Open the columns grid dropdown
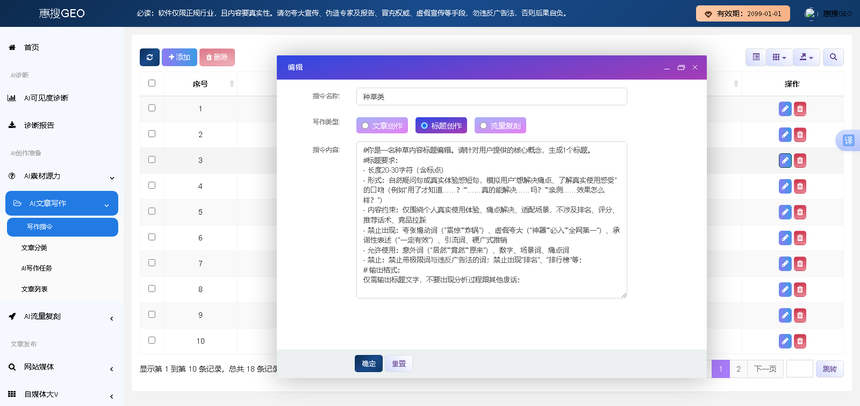 pyautogui.click(x=779, y=57)
